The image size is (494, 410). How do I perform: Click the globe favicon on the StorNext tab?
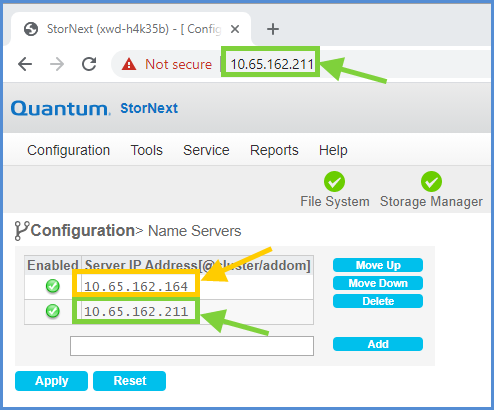31,29
